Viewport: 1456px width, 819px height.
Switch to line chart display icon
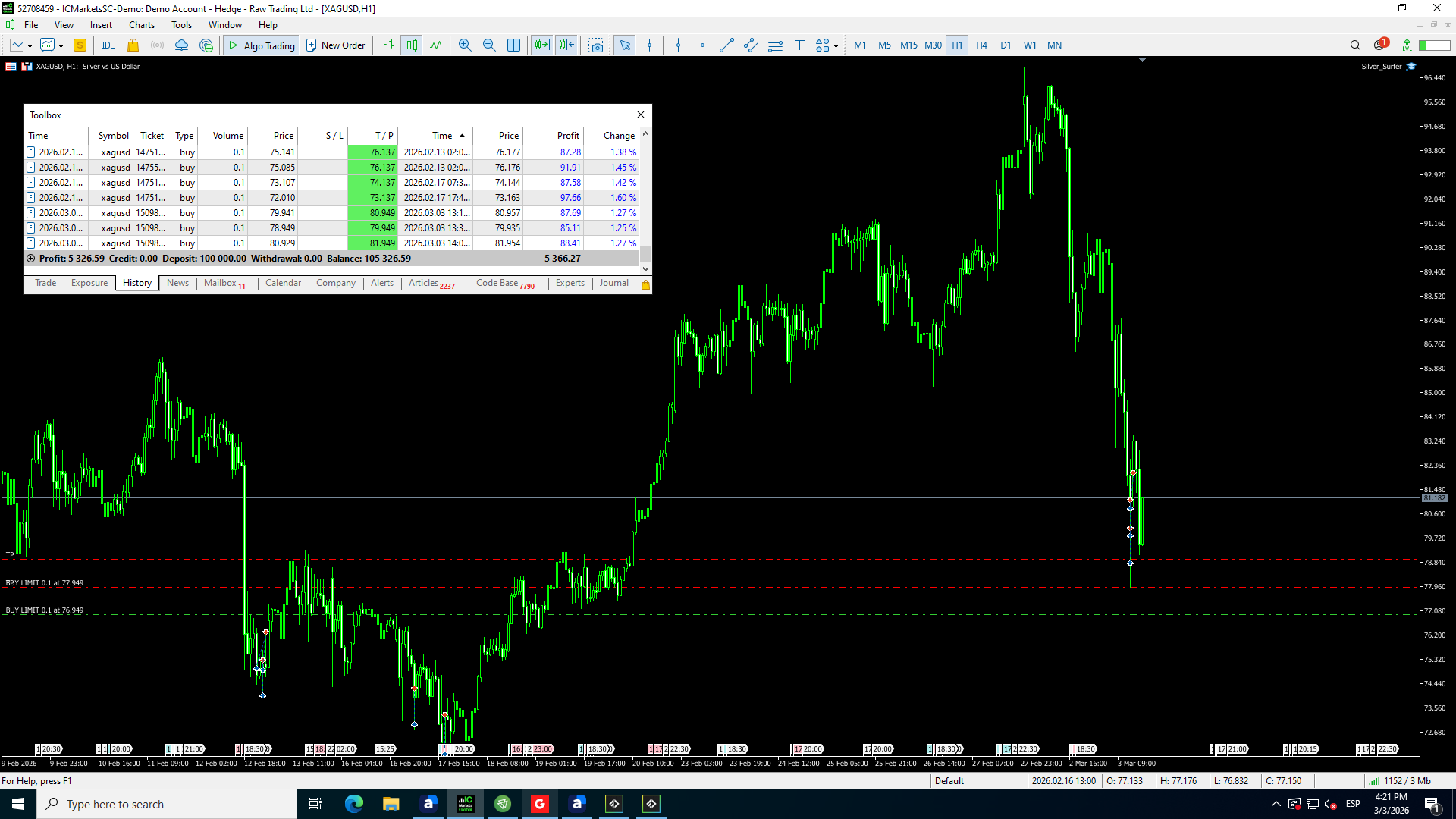tap(436, 45)
